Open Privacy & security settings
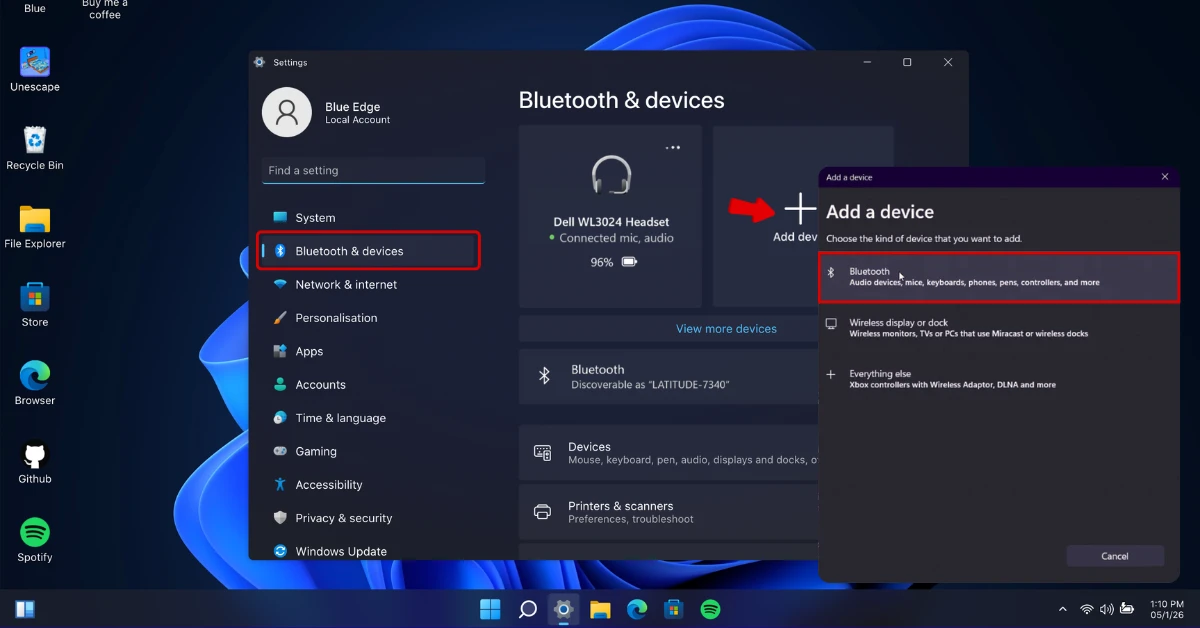The image size is (1200, 628). click(371, 518)
